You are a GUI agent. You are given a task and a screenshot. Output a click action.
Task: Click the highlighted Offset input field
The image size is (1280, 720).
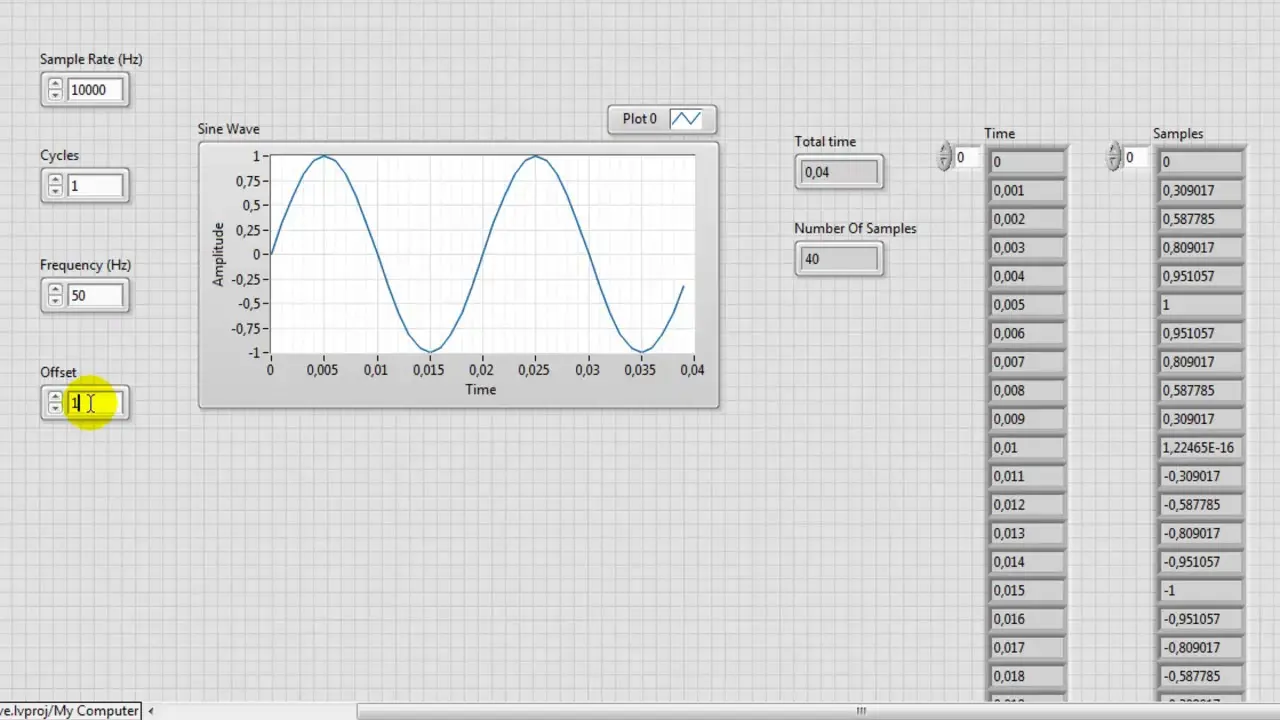tap(95, 403)
